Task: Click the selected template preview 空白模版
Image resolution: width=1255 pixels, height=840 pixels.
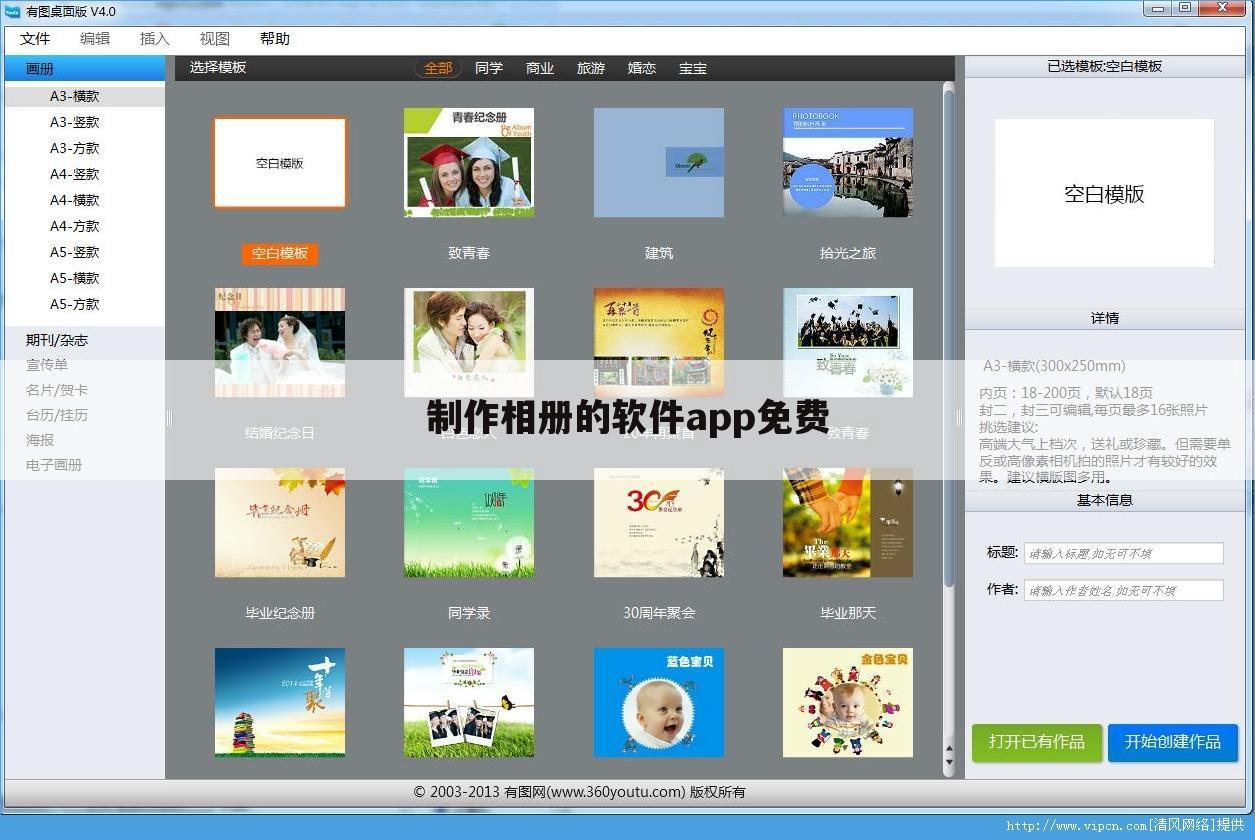Action: (x=1104, y=193)
